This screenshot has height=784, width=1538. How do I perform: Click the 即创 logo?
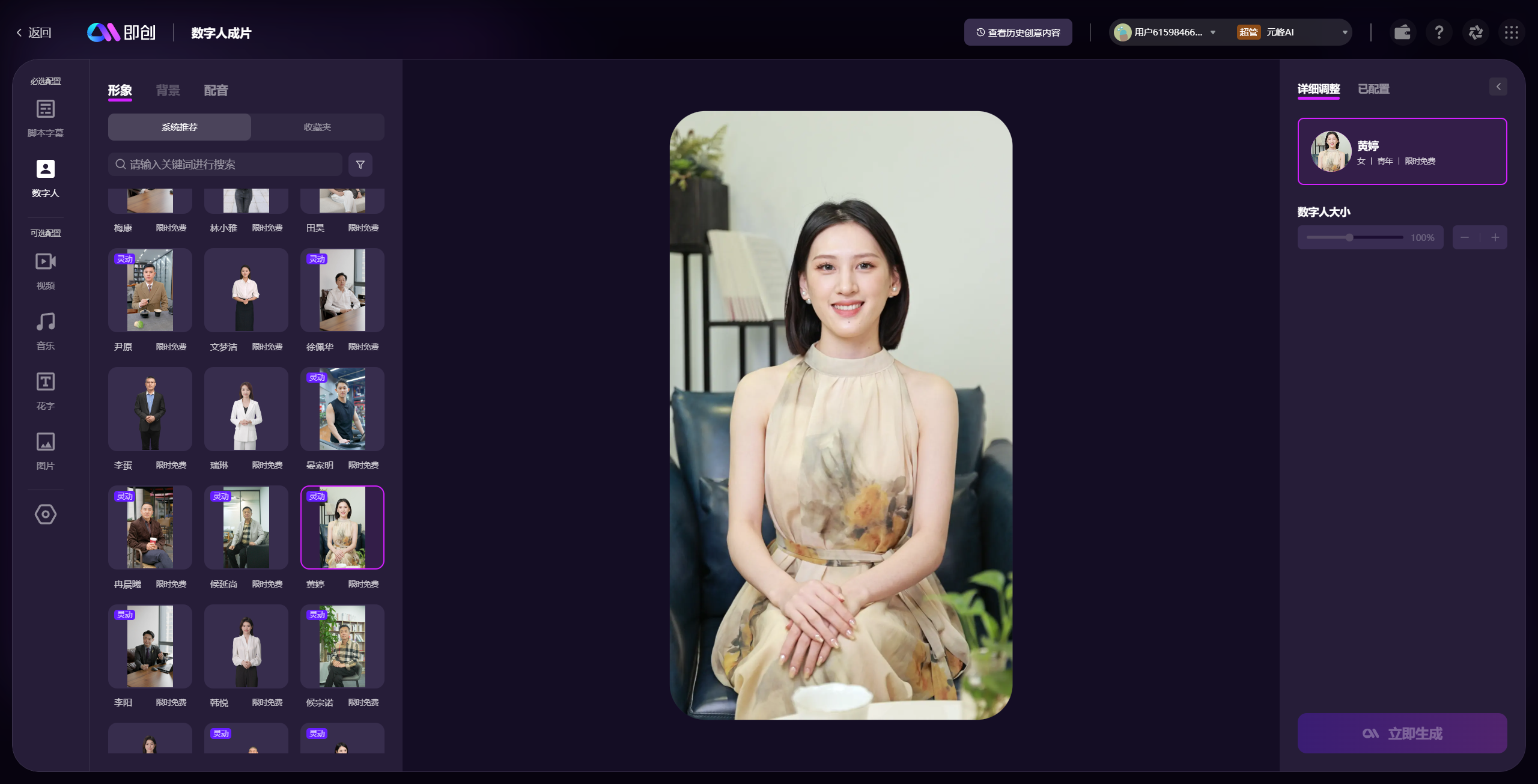click(x=121, y=32)
